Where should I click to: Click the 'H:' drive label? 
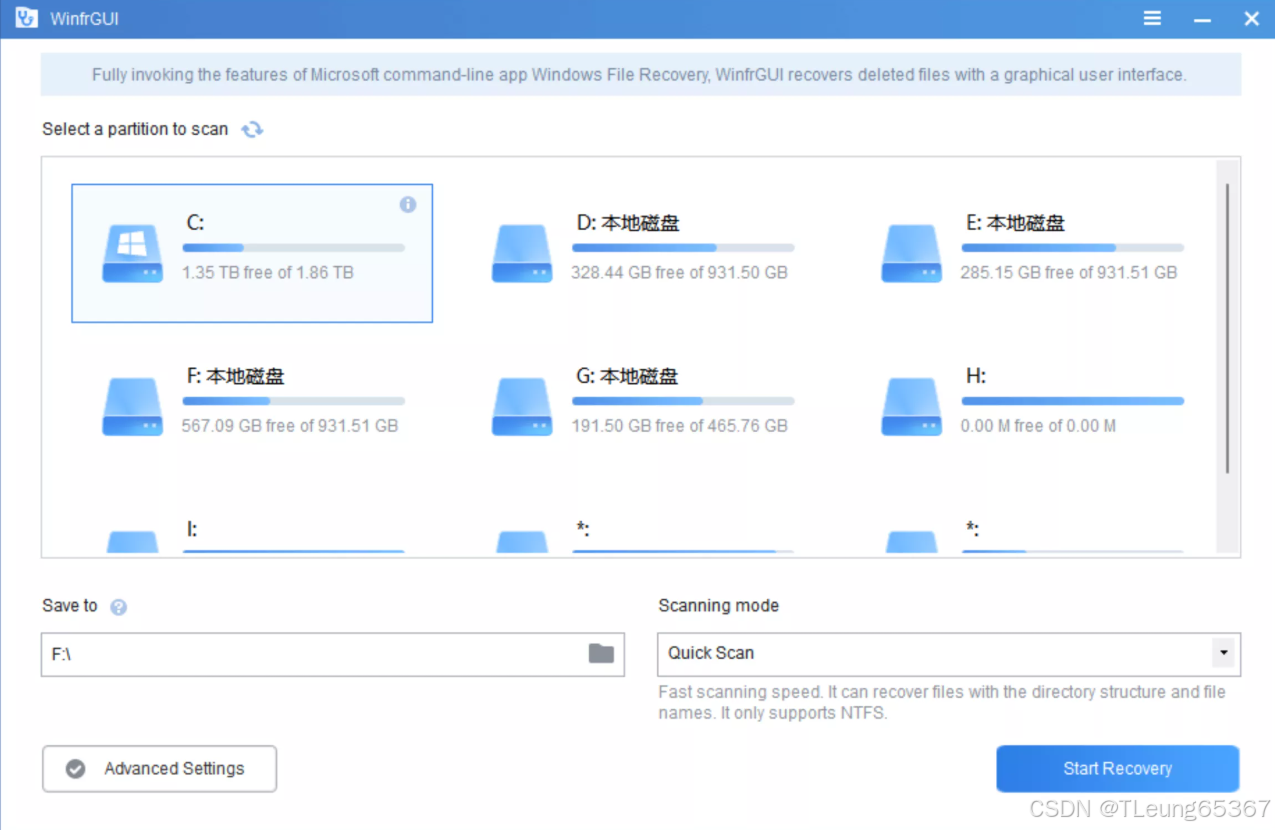coord(976,376)
